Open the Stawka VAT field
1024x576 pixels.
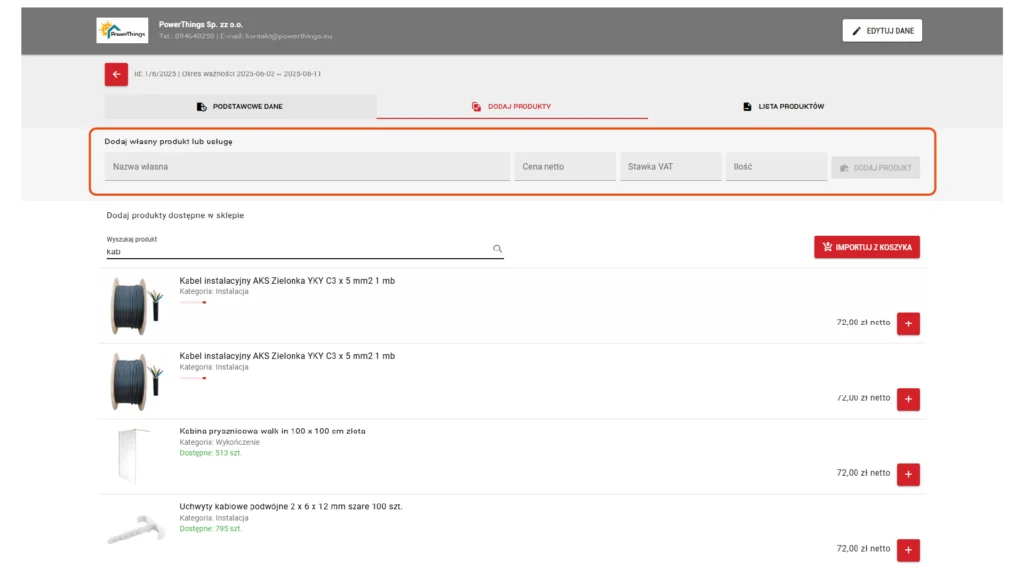pyautogui.click(x=670, y=167)
